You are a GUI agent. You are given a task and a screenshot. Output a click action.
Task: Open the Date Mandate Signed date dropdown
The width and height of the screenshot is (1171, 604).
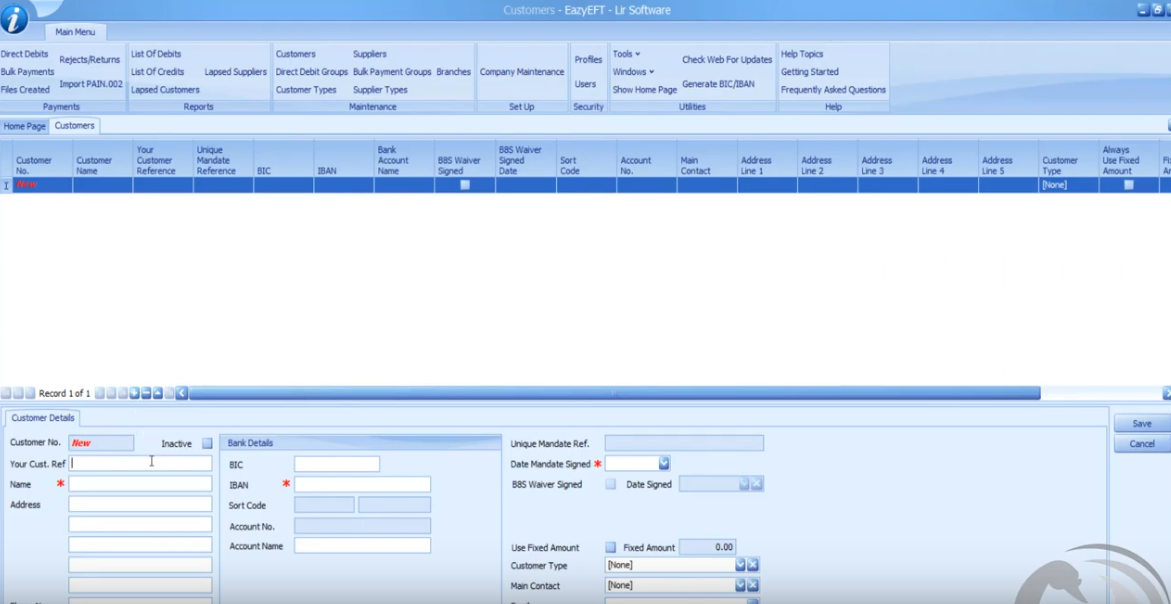pos(664,464)
